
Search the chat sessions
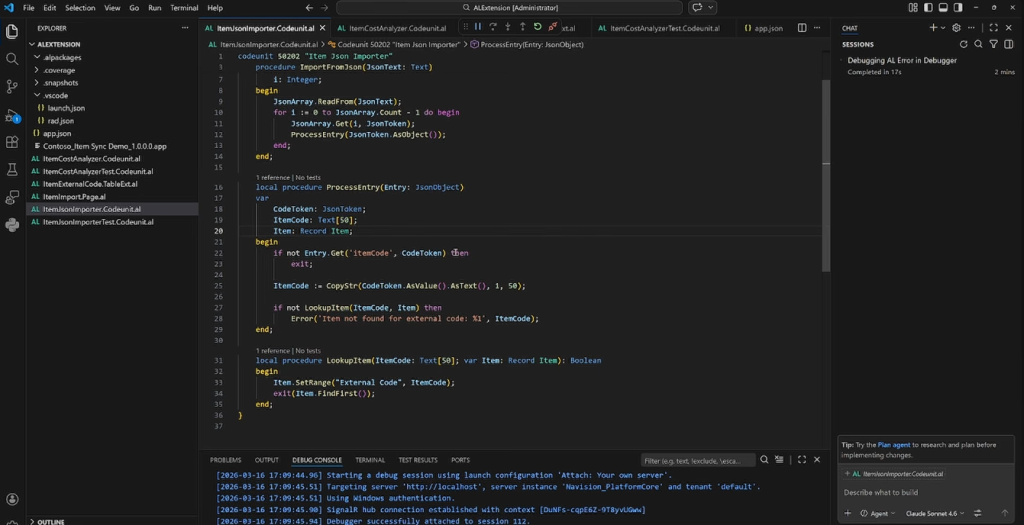point(978,44)
